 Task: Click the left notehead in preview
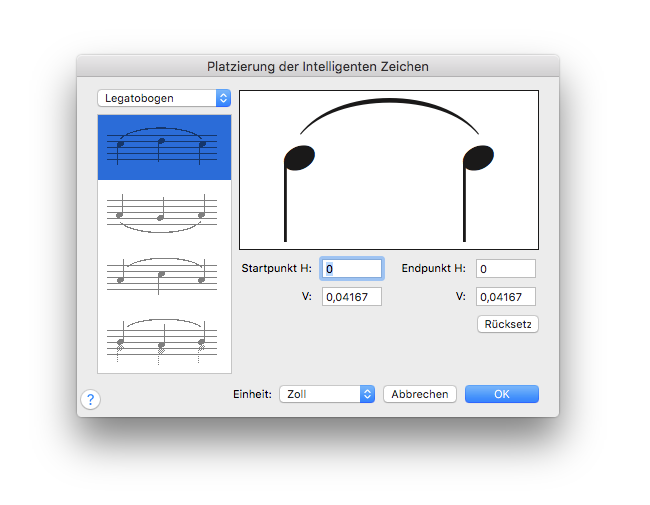pos(300,158)
